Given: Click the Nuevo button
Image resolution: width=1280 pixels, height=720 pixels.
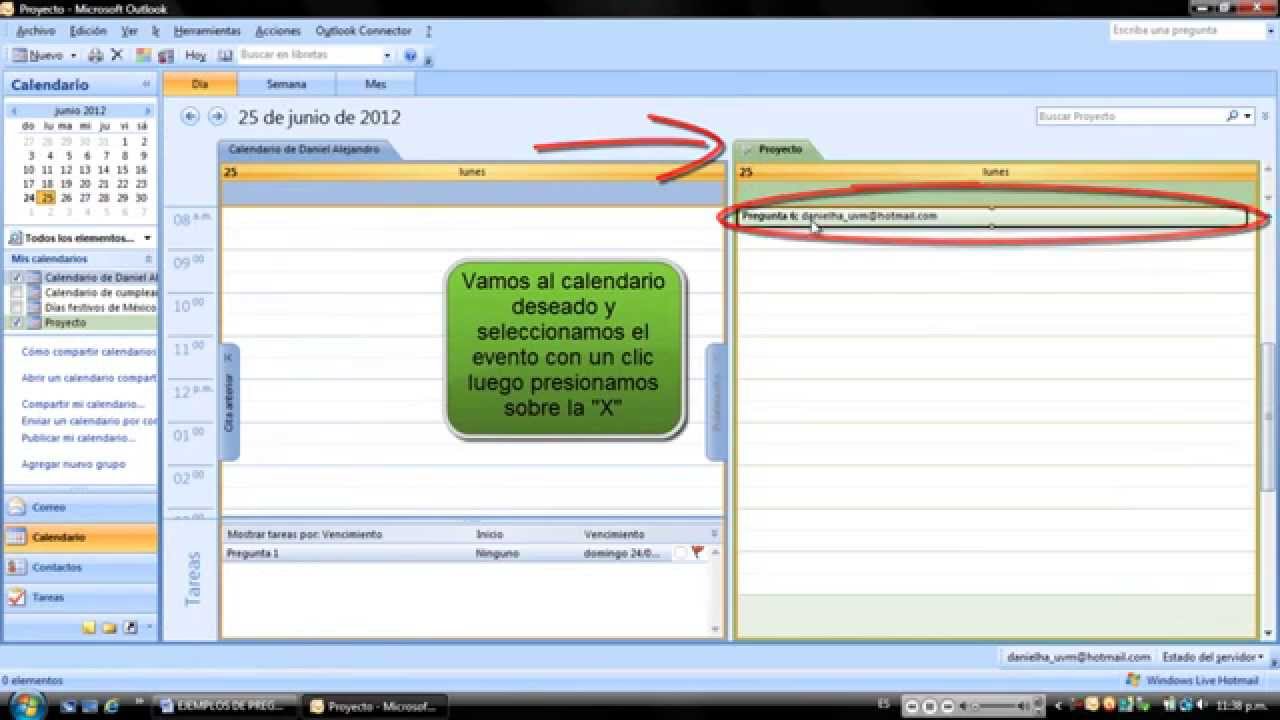Looking at the screenshot, I should [x=39, y=56].
